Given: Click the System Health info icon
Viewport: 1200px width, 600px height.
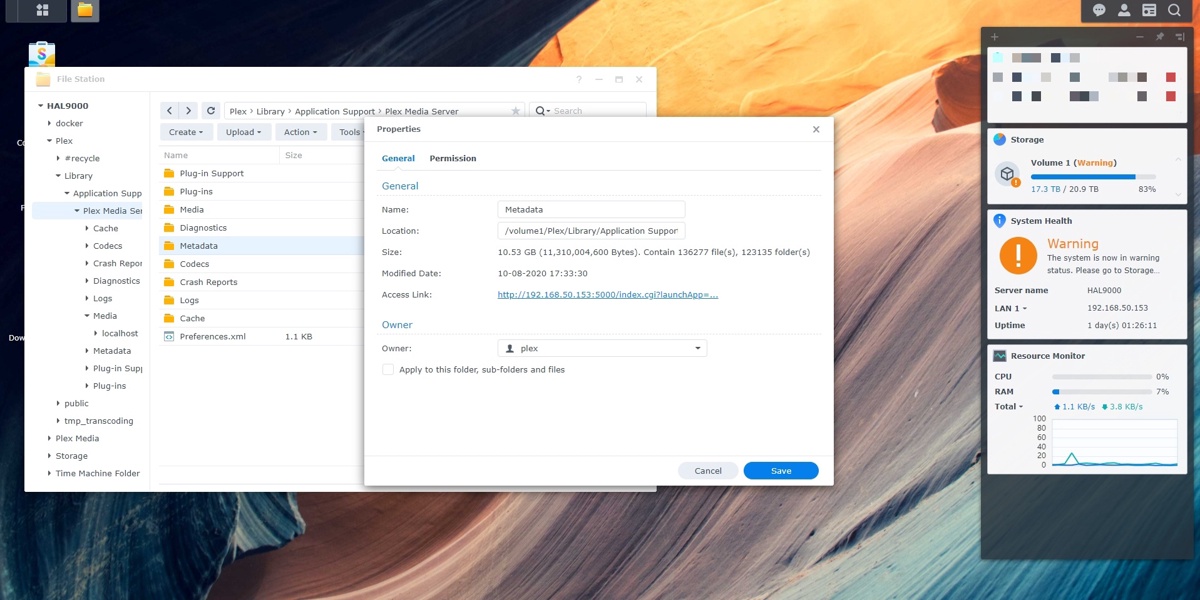Looking at the screenshot, I should [999, 221].
